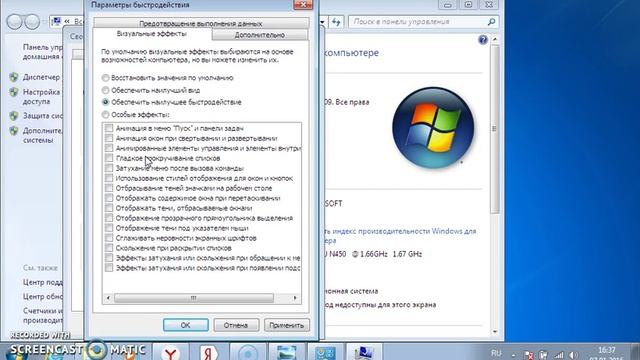
Task: Enable 'Анимация окон при свертывании и развертывании'
Action: coord(109,138)
